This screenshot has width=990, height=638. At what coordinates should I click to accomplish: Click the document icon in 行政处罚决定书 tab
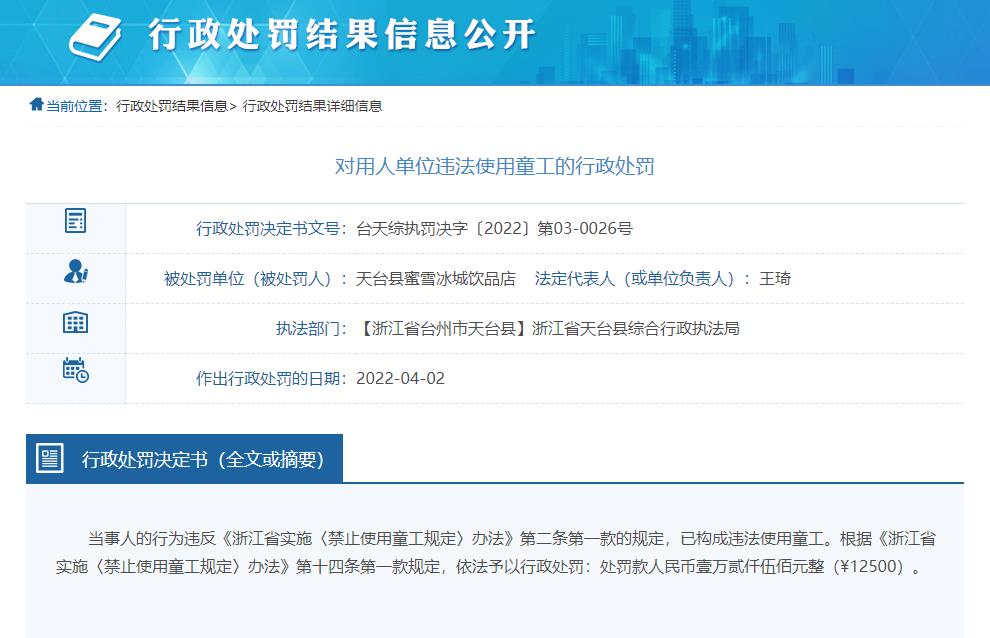click(50, 458)
